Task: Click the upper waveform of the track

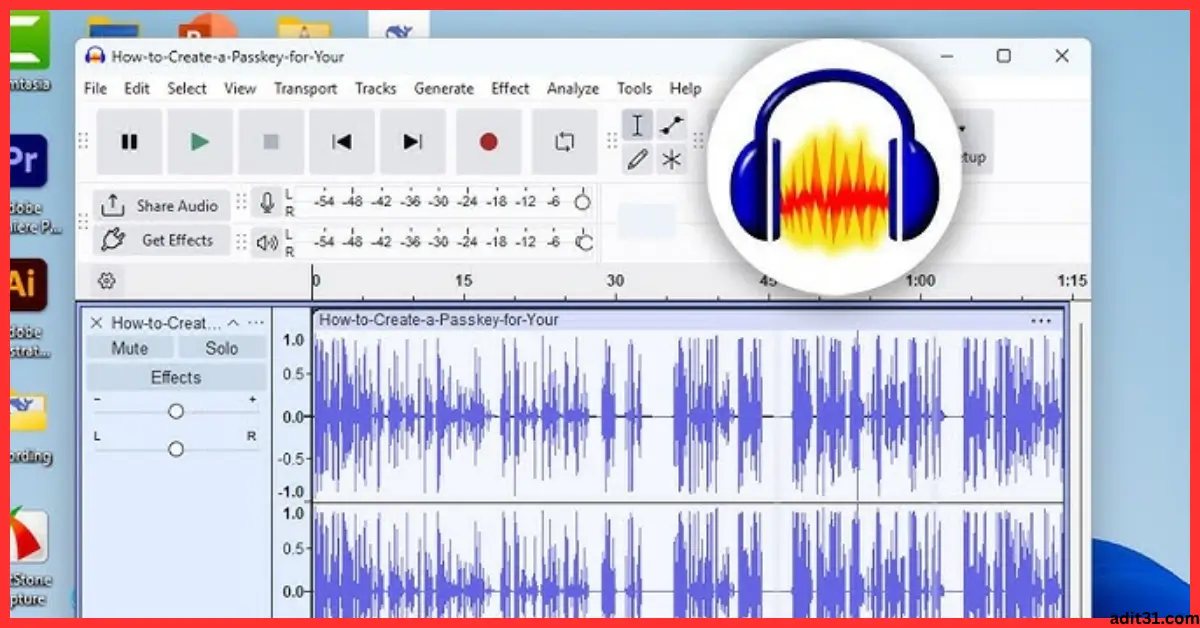Action: (688, 416)
